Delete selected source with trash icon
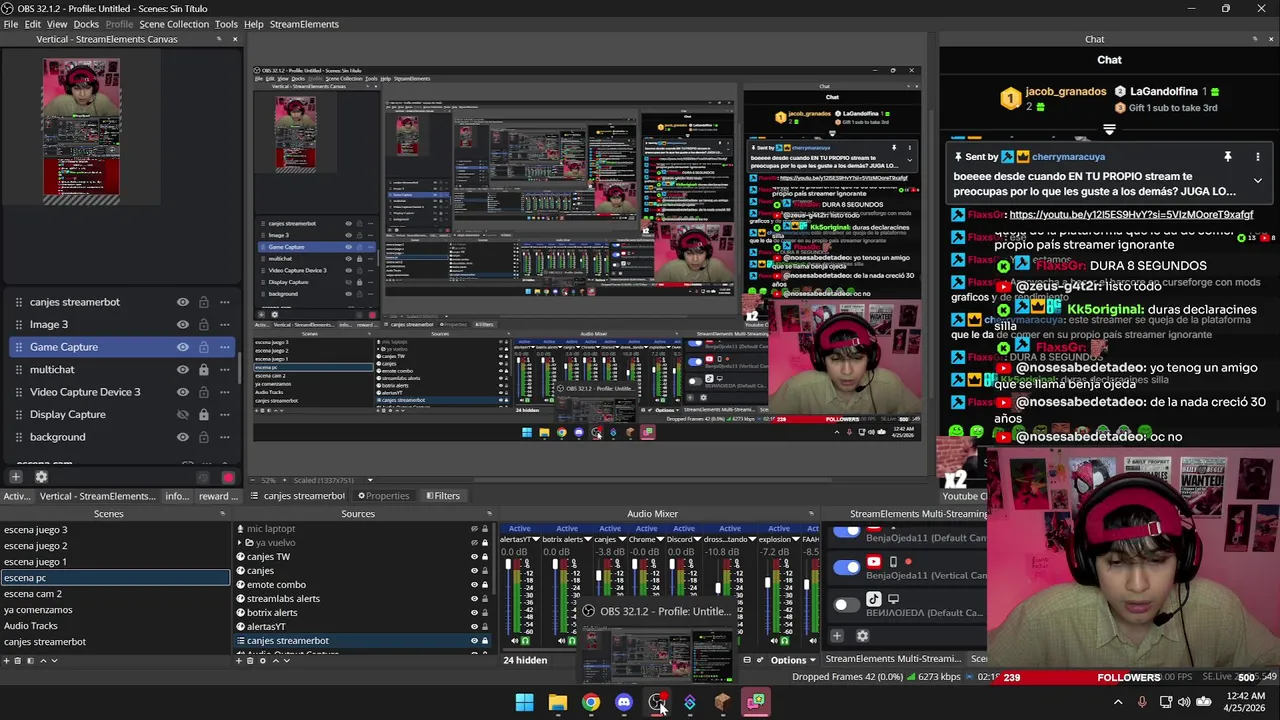The image size is (1280, 720). [x=250, y=660]
